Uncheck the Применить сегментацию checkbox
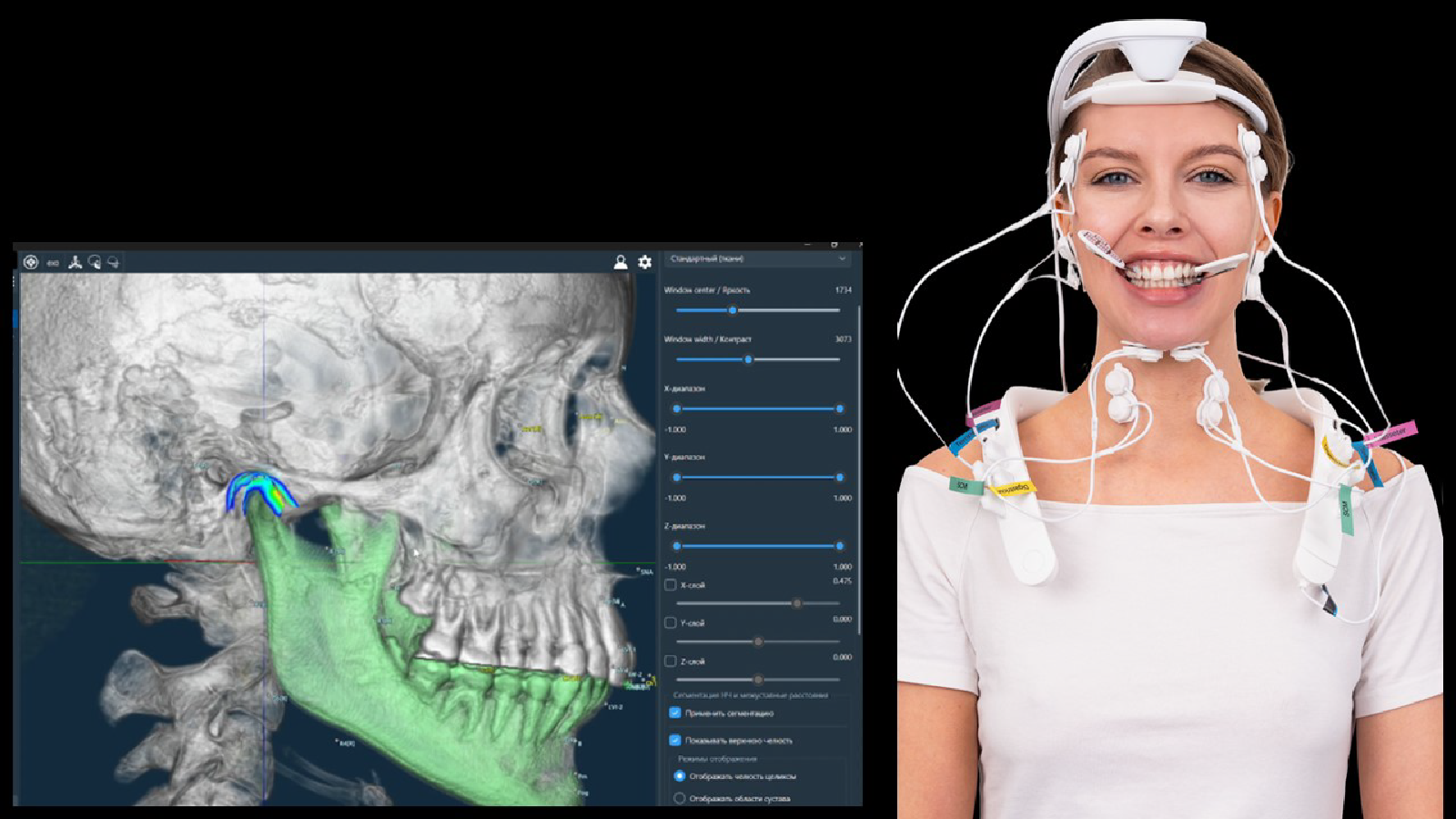1456x819 pixels. (x=675, y=713)
